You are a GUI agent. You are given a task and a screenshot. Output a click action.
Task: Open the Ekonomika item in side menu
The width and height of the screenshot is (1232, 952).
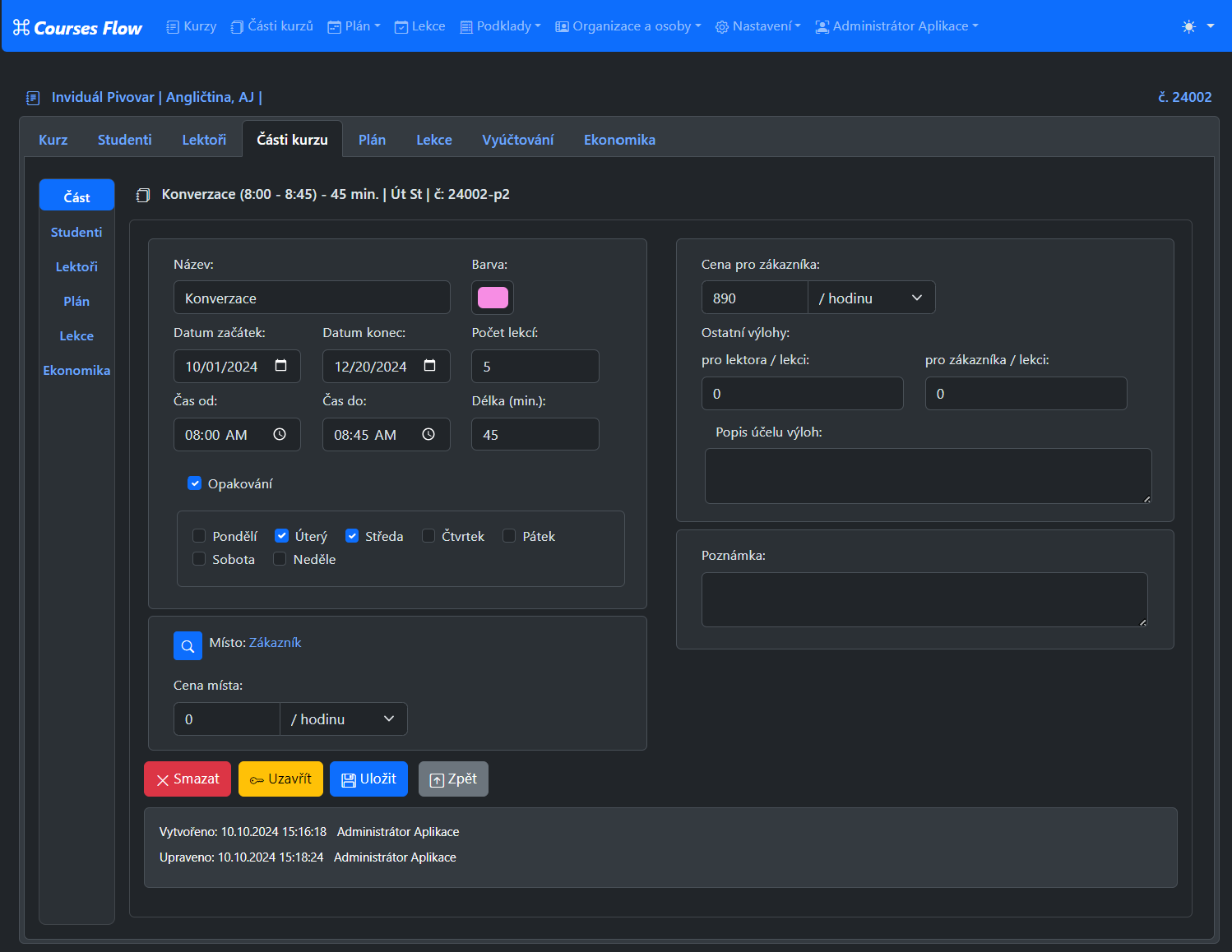76,370
